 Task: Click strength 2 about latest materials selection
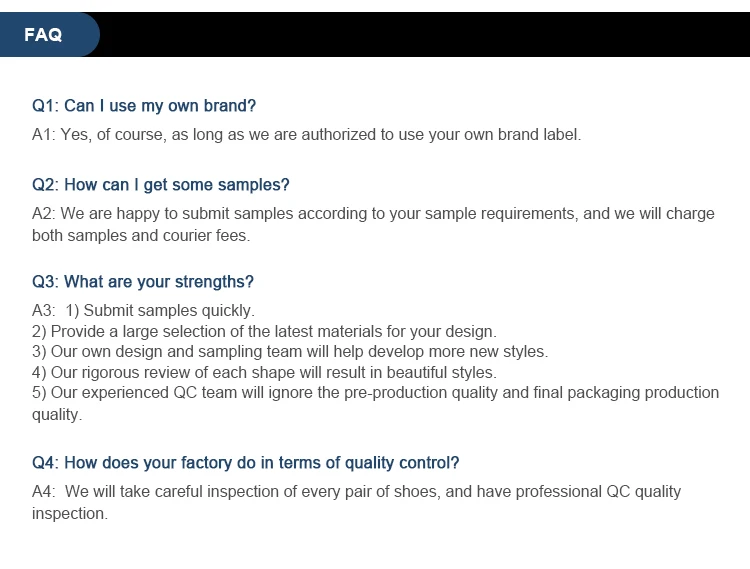(264, 331)
